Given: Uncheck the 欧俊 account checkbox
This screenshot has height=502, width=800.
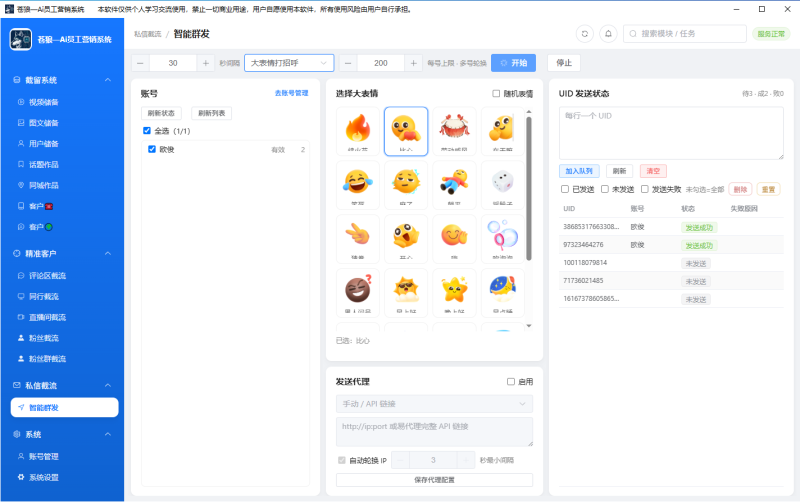Looking at the screenshot, I should click(152, 149).
